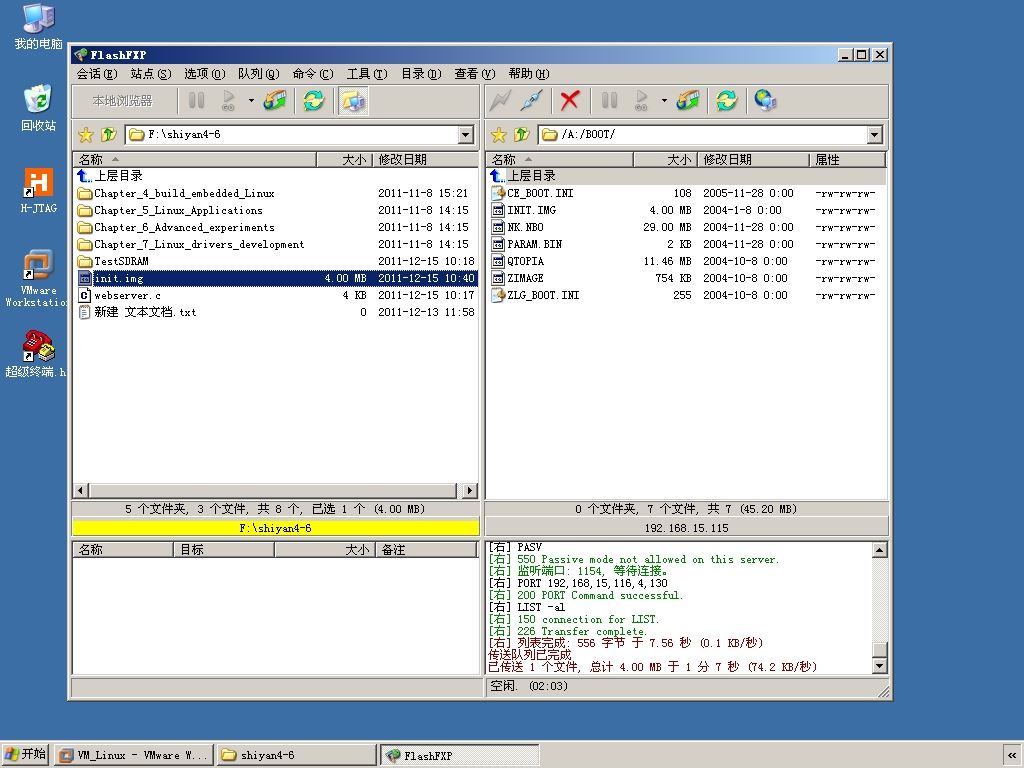Open the 站点(S) menu

(x=151, y=74)
